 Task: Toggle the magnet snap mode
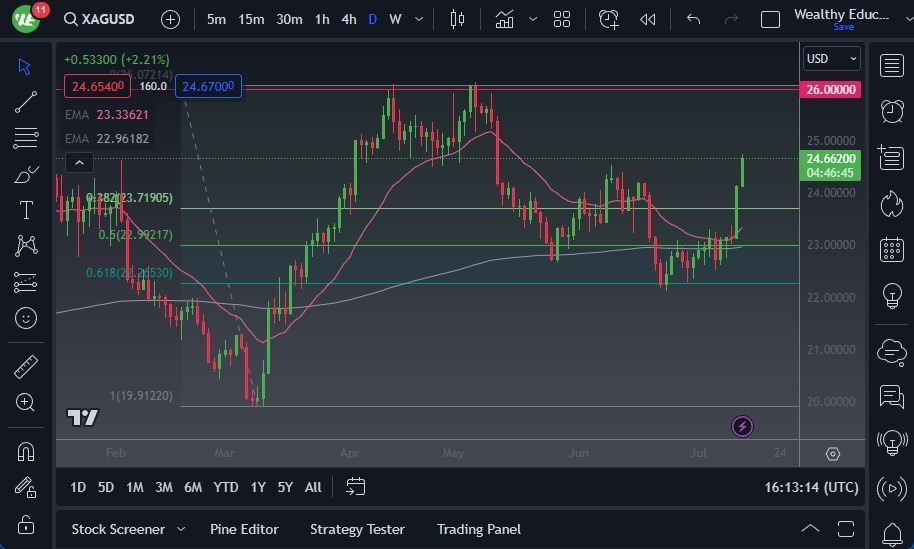click(x=26, y=451)
